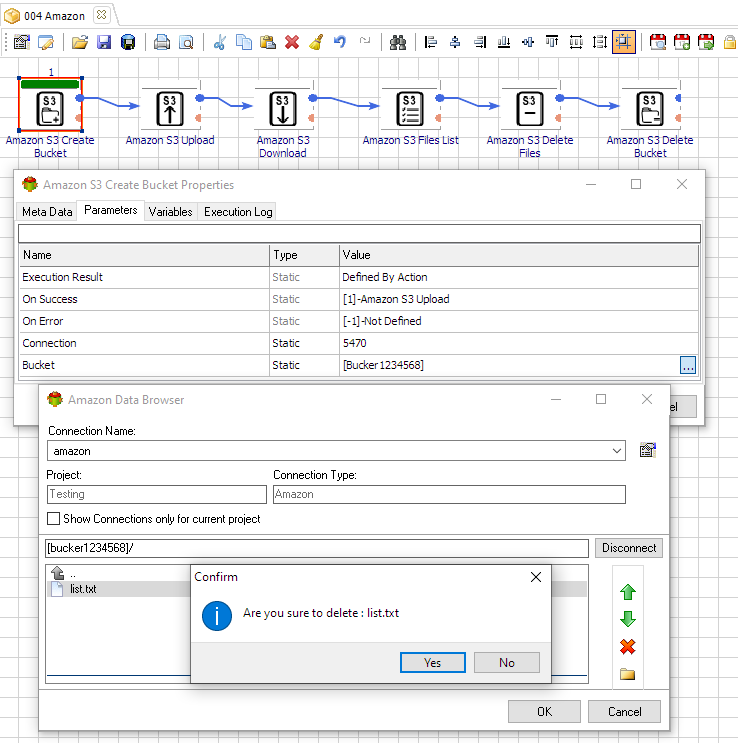This screenshot has height=743, width=738.
Task: Open the properties toolbar icon
Action: [22, 42]
